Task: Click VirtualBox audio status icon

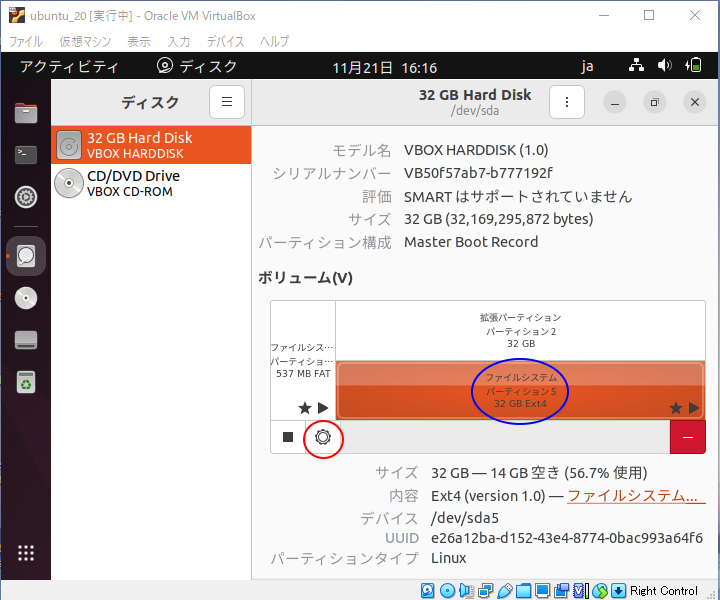Action: point(466,590)
